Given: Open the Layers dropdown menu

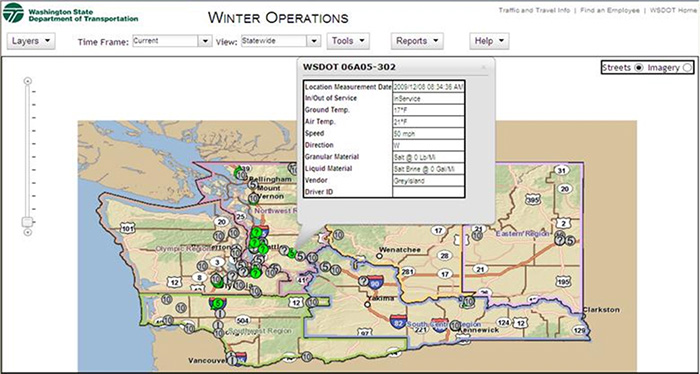Looking at the screenshot, I should click(x=31, y=41).
